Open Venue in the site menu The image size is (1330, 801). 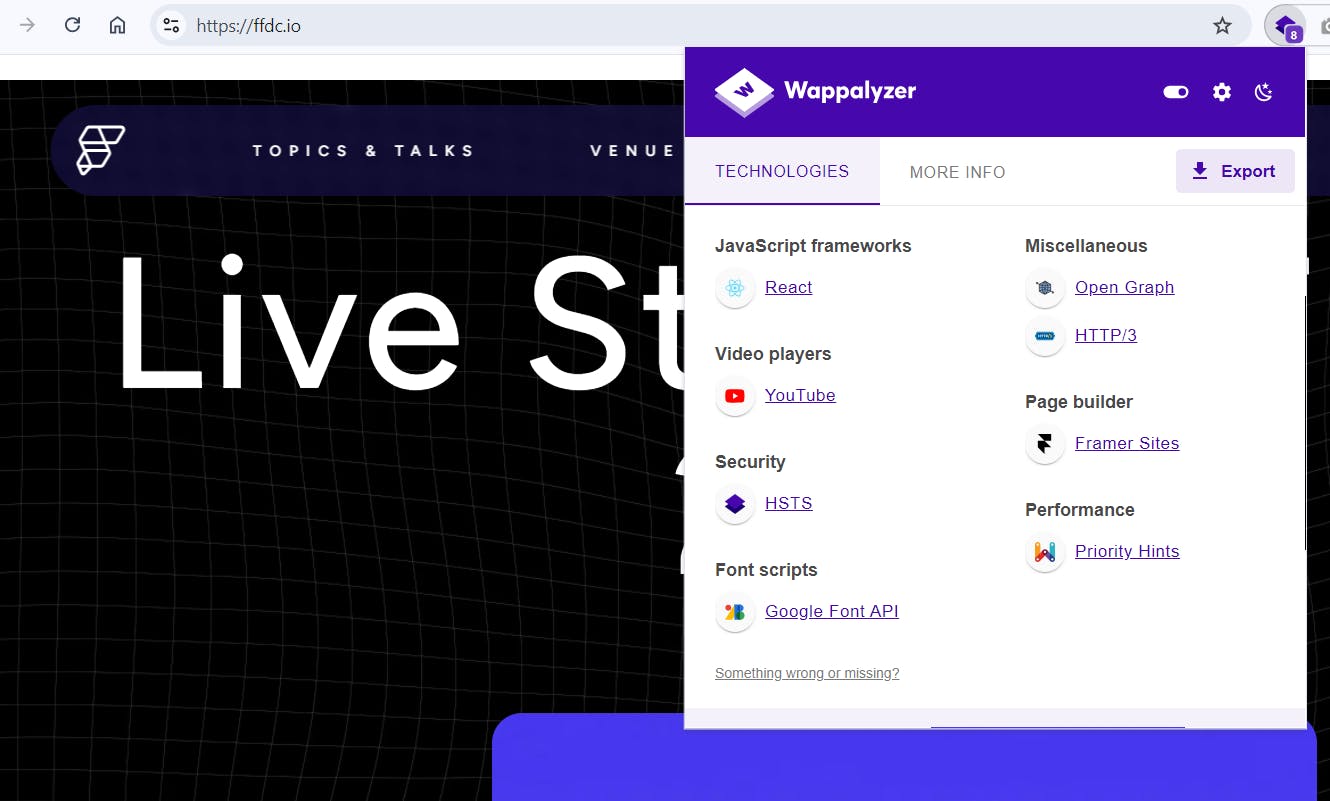coord(632,151)
